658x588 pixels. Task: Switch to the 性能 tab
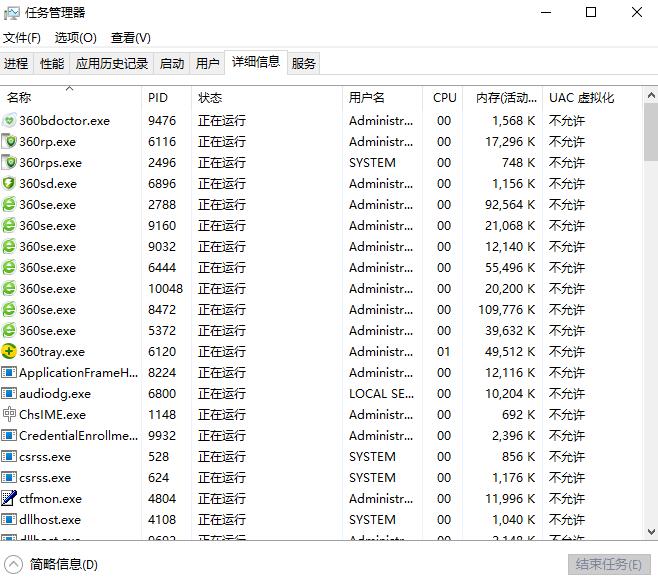click(x=52, y=64)
